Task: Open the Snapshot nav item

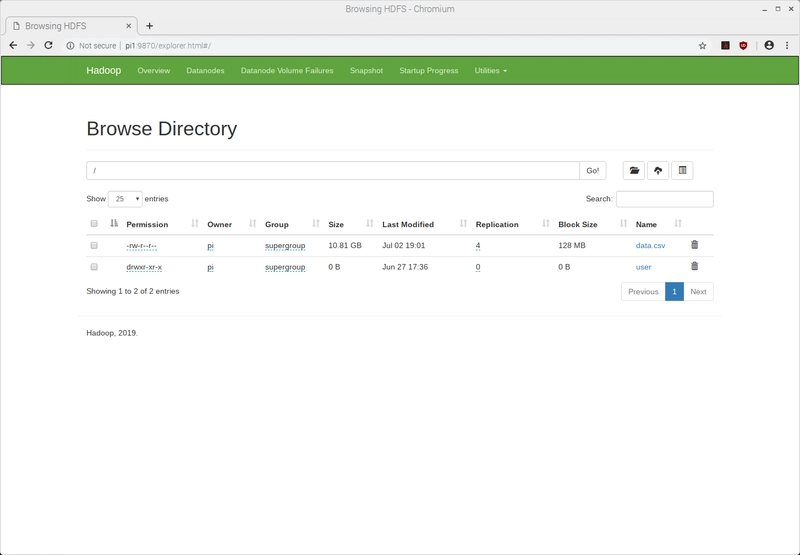Action: (x=366, y=70)
